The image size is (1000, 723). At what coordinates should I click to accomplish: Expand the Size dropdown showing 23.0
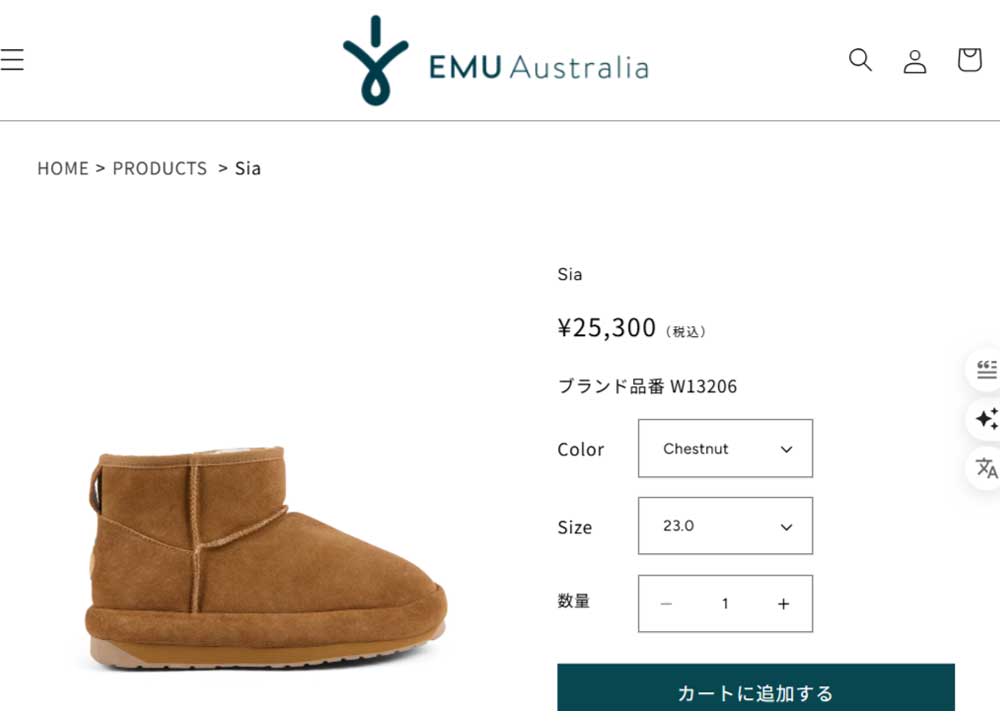point(725,526)
